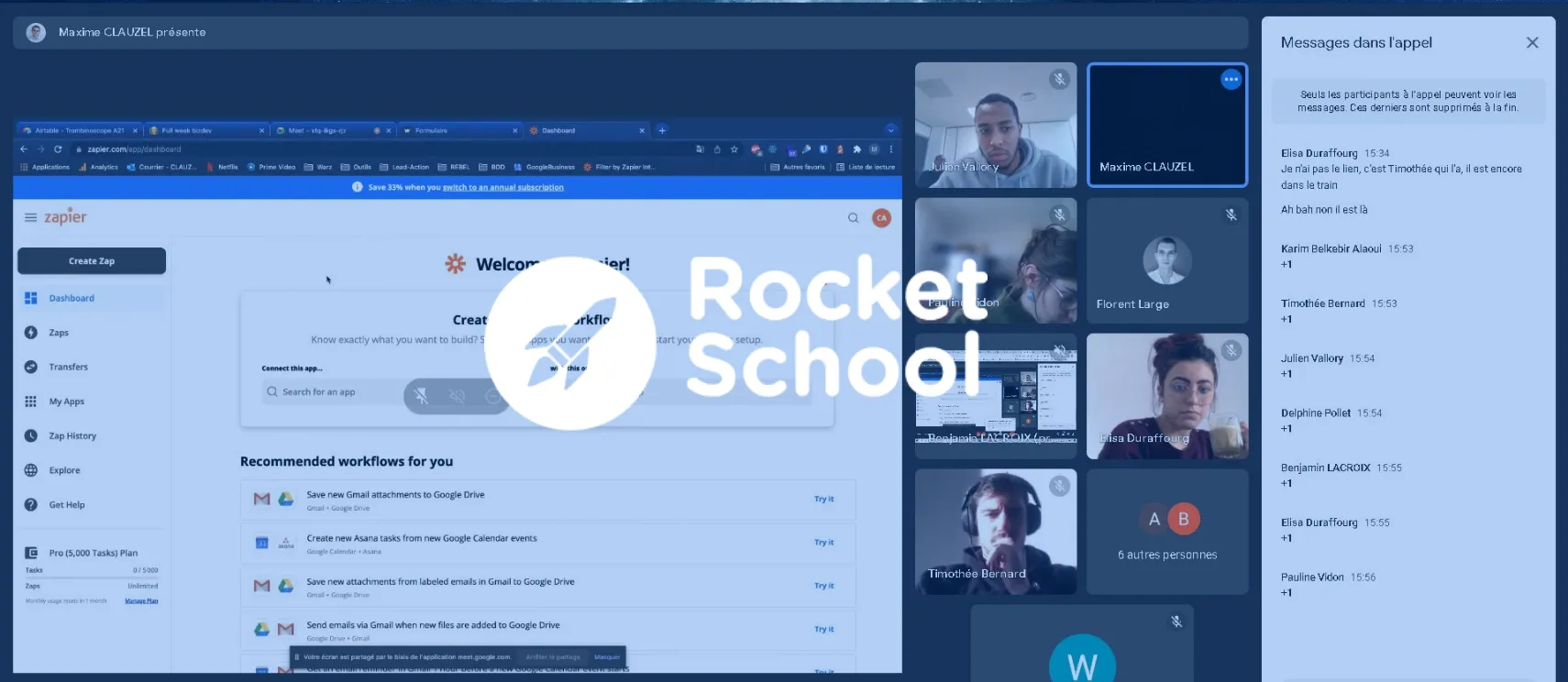This screenshot has width=1568, height=682.
Task: Open Applications bookmark
Action: (x=45, y=167)
